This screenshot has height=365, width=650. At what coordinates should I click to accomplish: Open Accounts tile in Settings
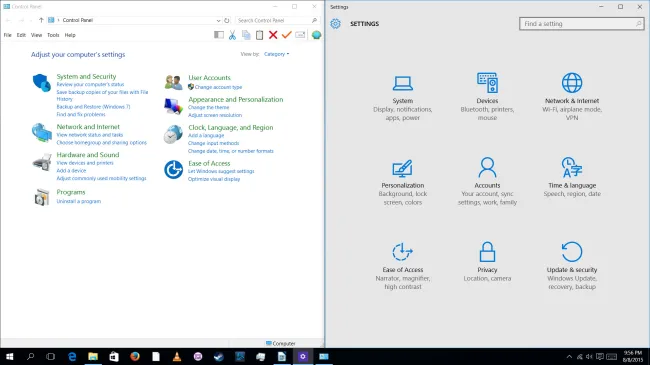487,181
